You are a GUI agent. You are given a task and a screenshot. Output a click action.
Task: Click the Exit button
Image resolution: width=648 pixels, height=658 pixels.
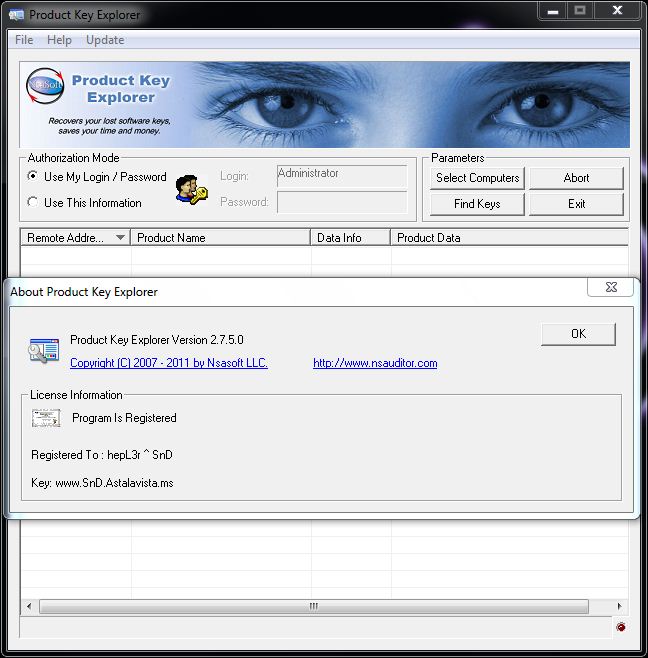tap(576, 204)
